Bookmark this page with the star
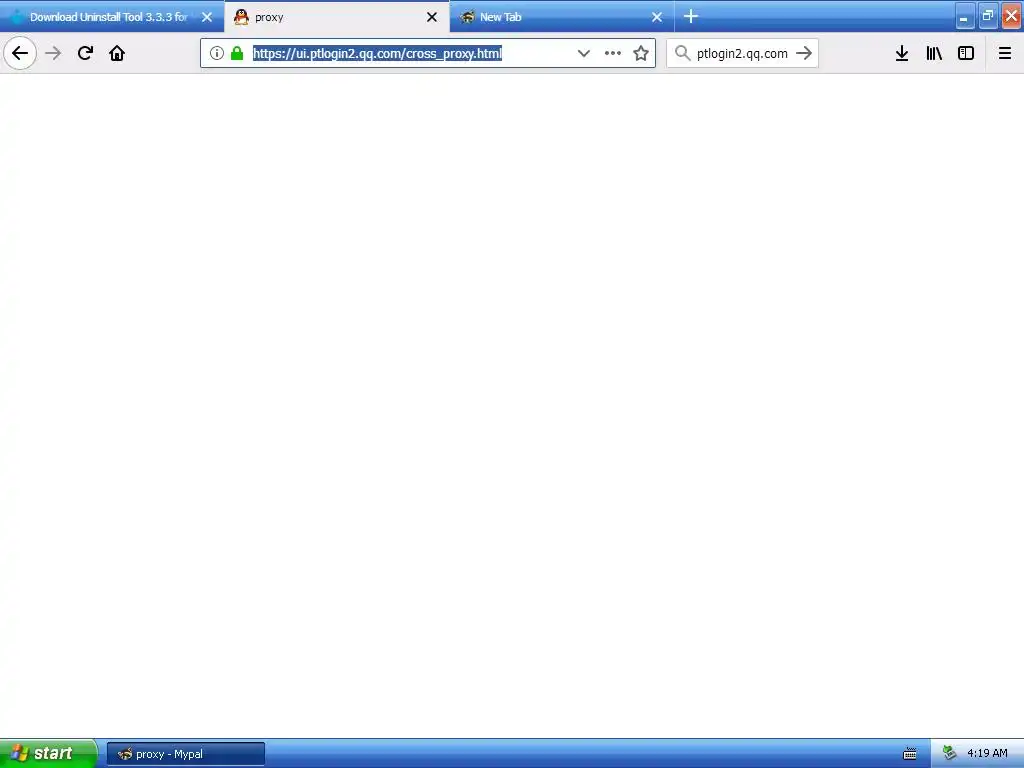The image size is (1024, 768). pos(641,54)
